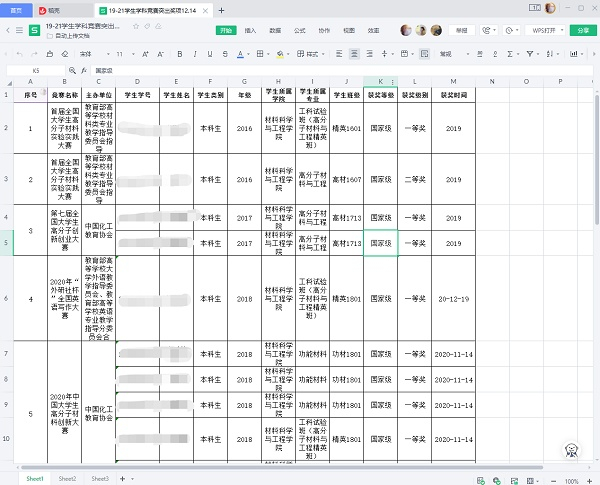
Task: Click the merge cells icon
Action: point(404,54)
